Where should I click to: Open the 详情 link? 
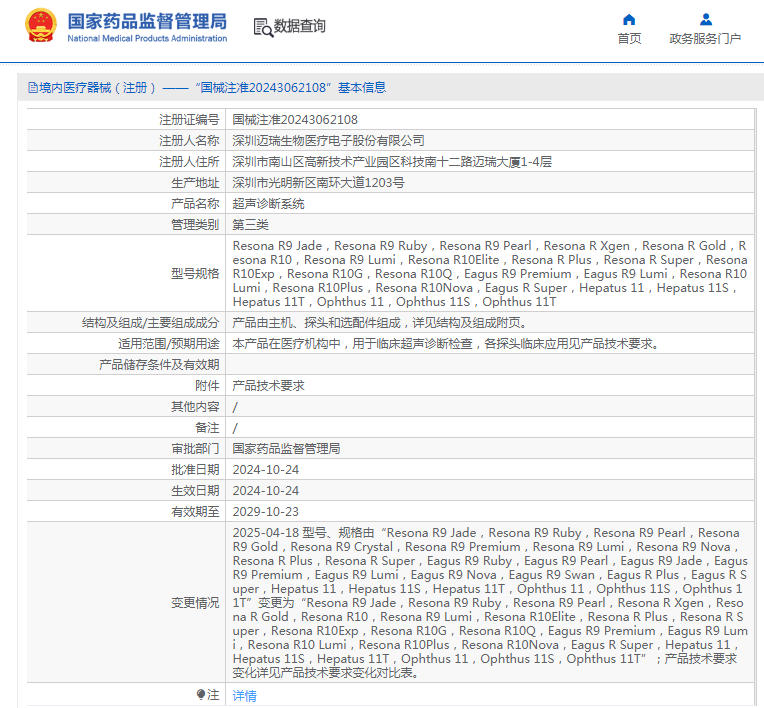(x=244, y=695)
